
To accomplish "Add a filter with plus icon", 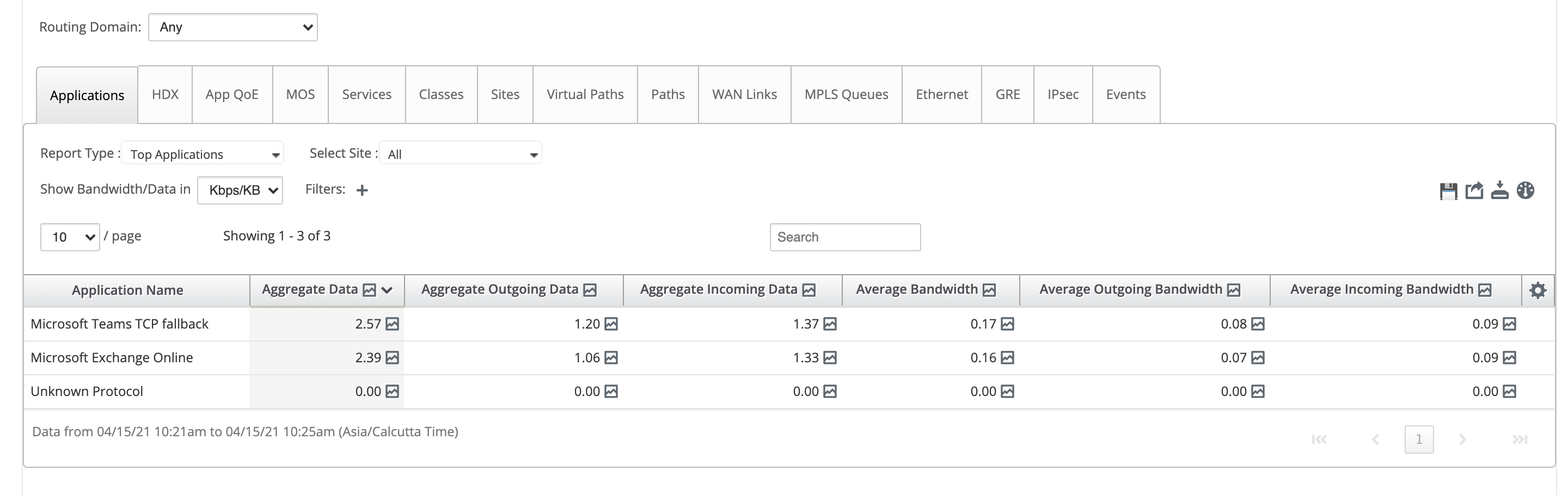I will (362, 190).
